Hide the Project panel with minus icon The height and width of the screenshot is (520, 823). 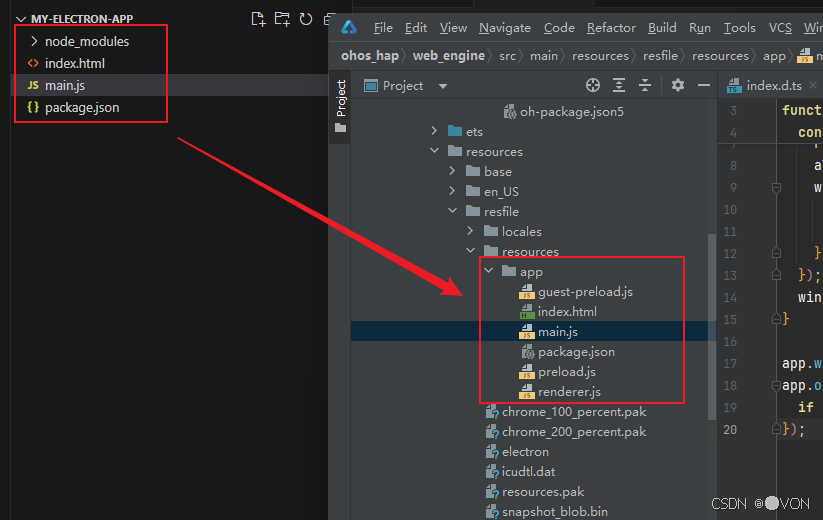click(x=704, y=85)
